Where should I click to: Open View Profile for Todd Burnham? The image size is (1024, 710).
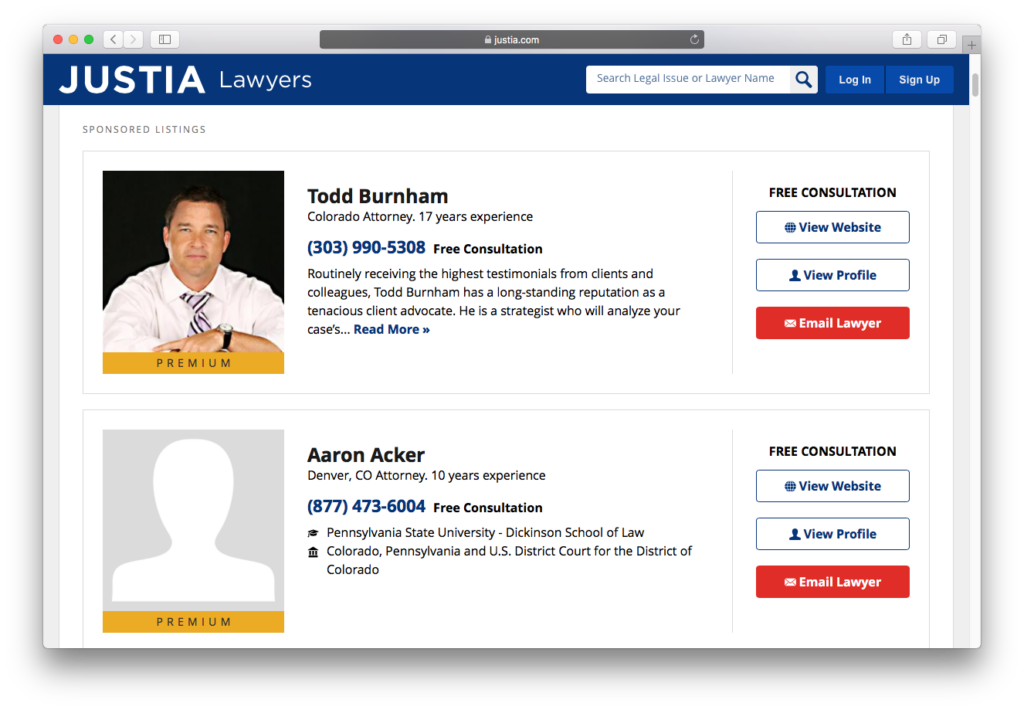pos(832,275)
